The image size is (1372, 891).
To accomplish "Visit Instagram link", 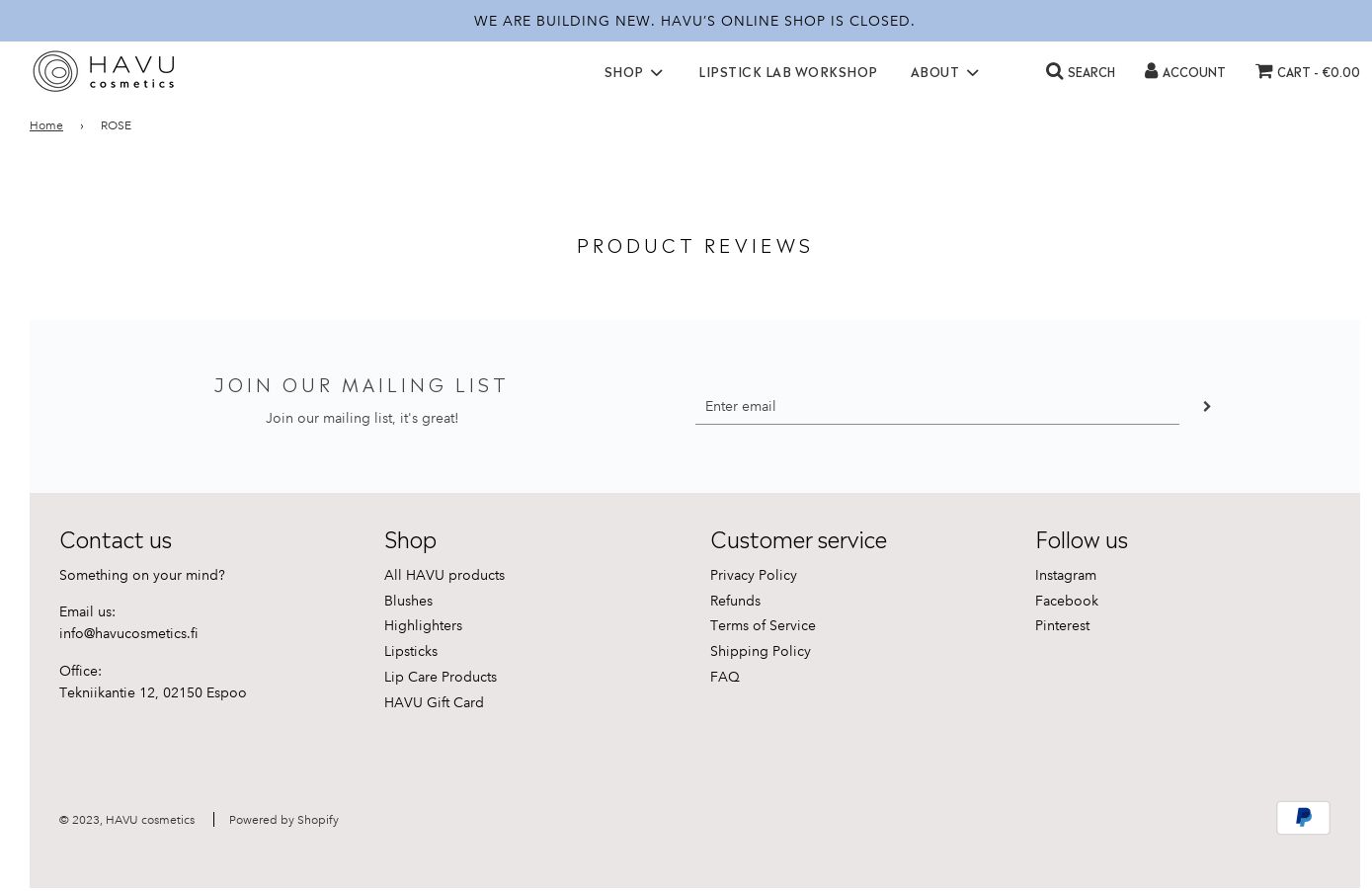I will point(1065,575).
